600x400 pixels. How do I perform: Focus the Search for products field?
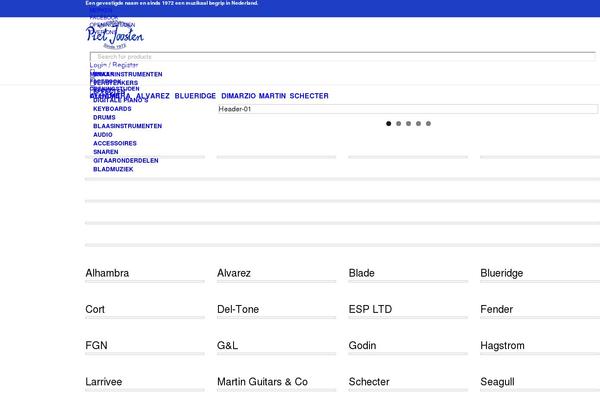pos(342,57)
